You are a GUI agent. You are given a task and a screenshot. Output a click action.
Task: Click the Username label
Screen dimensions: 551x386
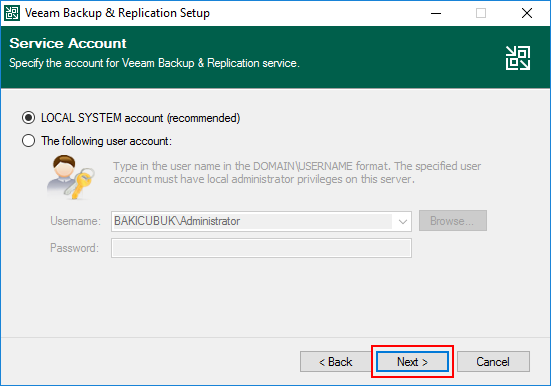click(x=75, y=221)
